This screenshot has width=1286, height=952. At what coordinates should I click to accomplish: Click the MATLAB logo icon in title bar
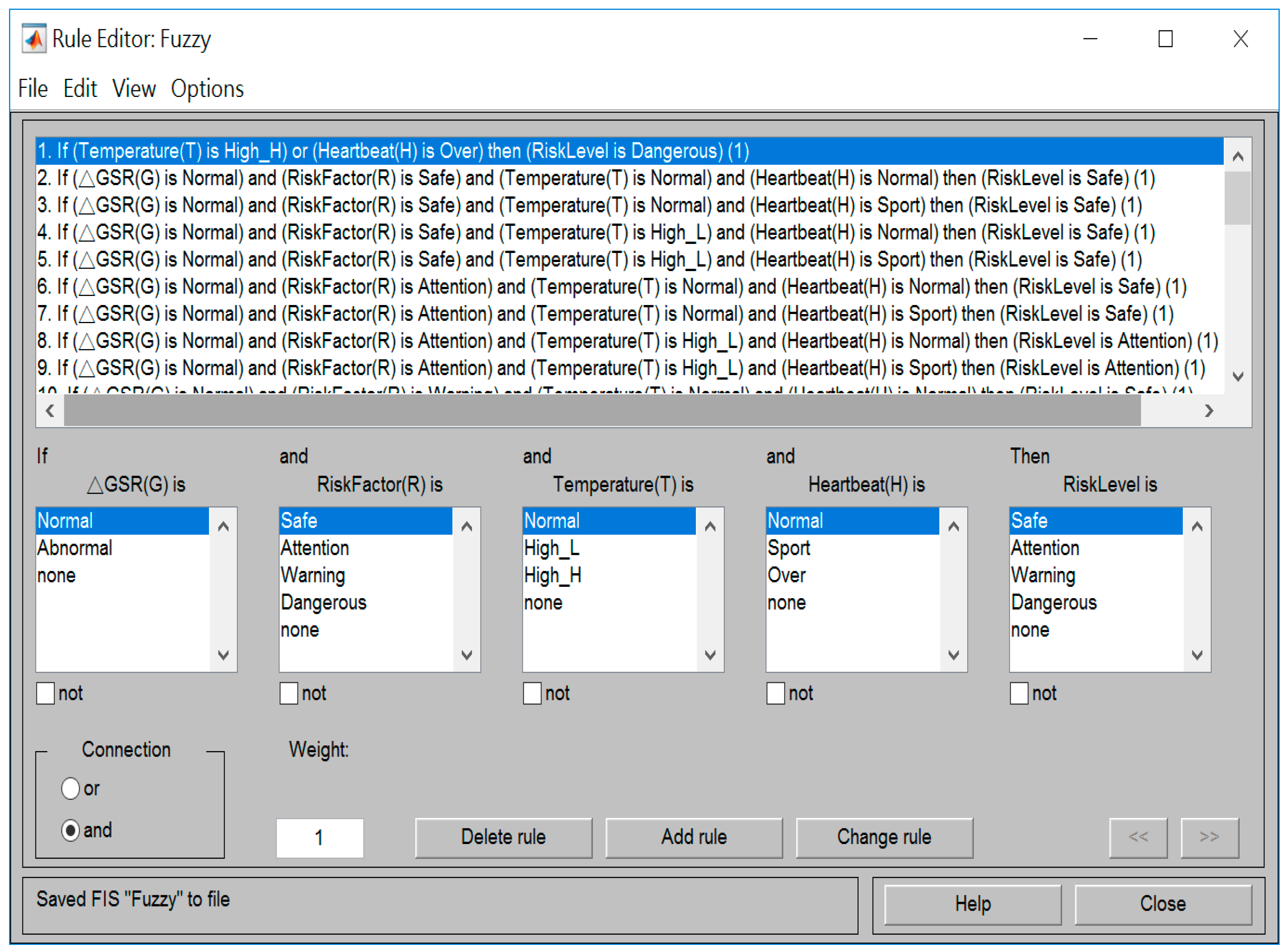point(34,39)
